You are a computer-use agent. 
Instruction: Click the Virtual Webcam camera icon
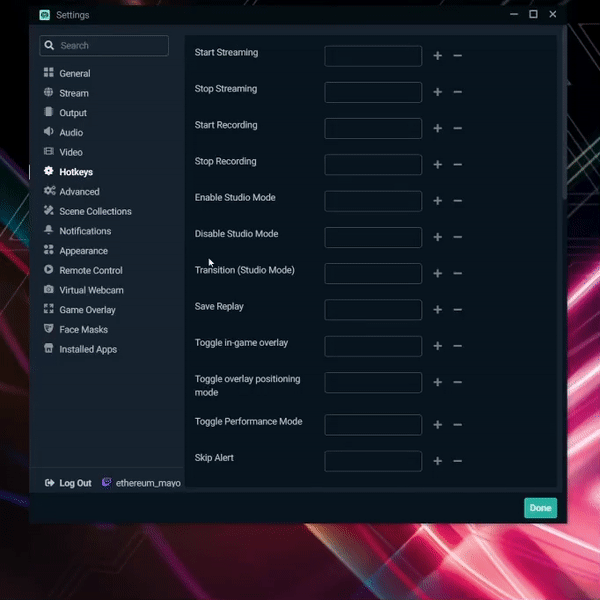pos(49,289)
